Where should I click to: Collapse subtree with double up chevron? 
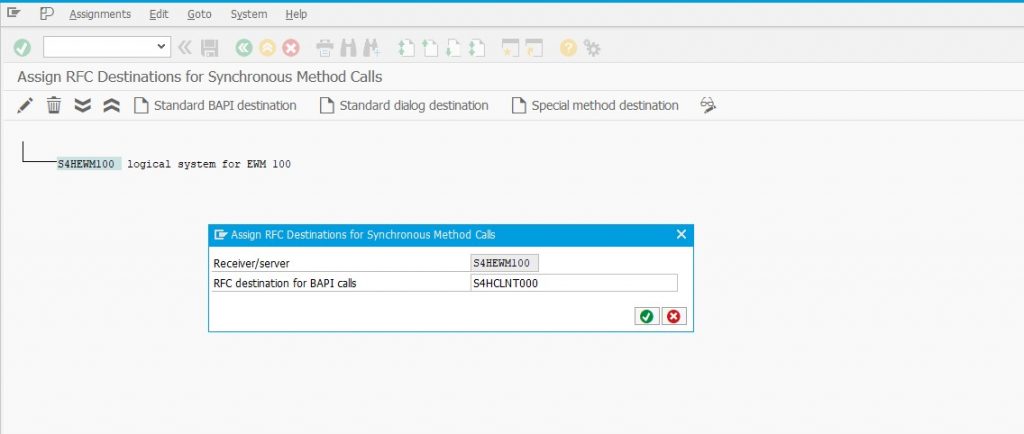pyautogui.click(x=111, y=105)
